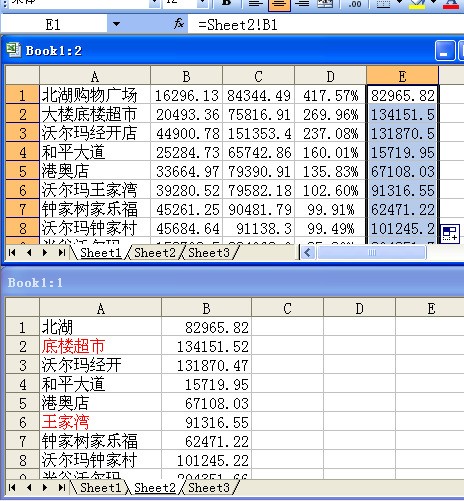Click the horizontal scrollbar thumb in Book1:2
Image resolution: width=464 pixels, height=501 pixels.
[372, 253]
